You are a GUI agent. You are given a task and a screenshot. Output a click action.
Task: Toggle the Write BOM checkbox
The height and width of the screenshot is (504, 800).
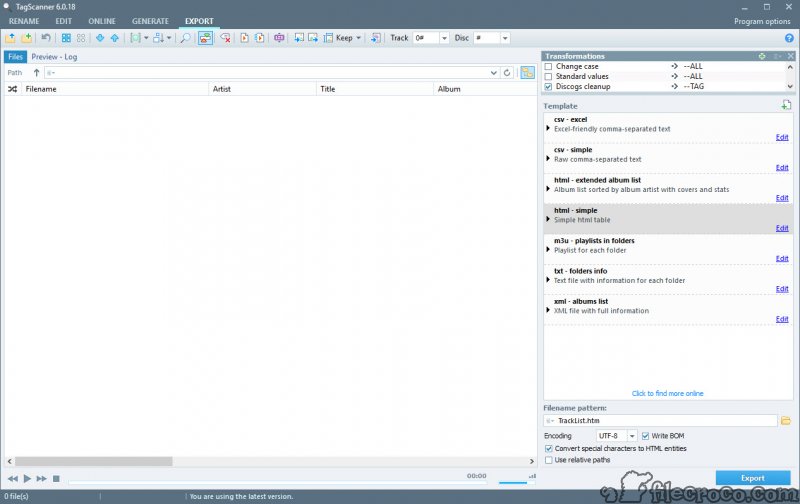point(646,436)
